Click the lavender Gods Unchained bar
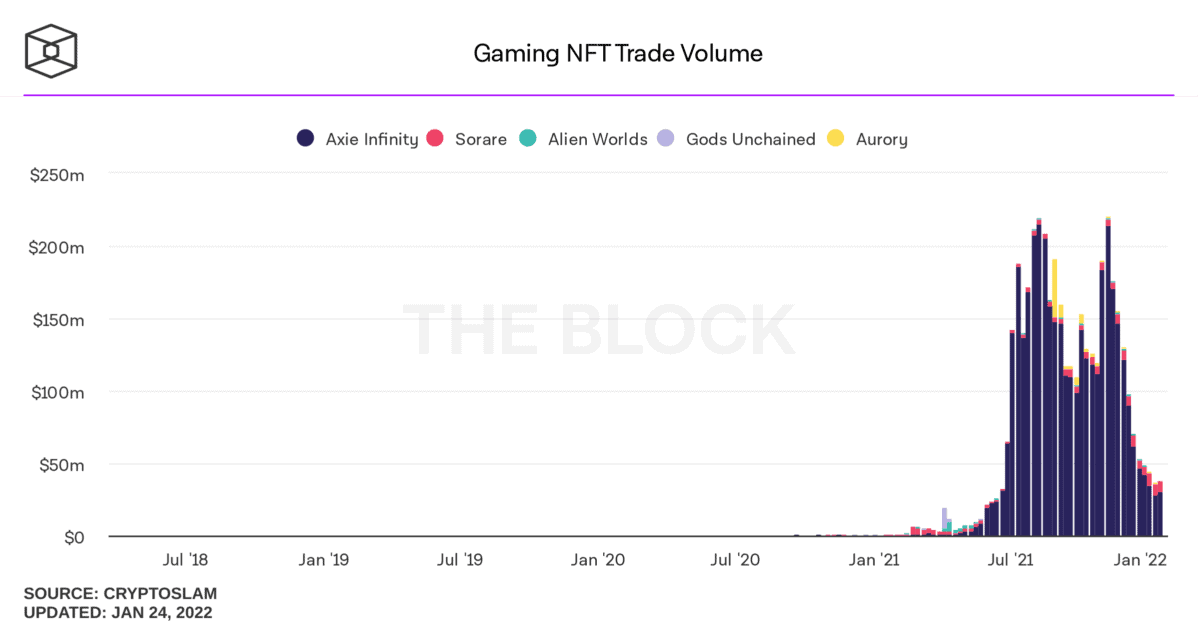1200x630 pixels. 944,513
